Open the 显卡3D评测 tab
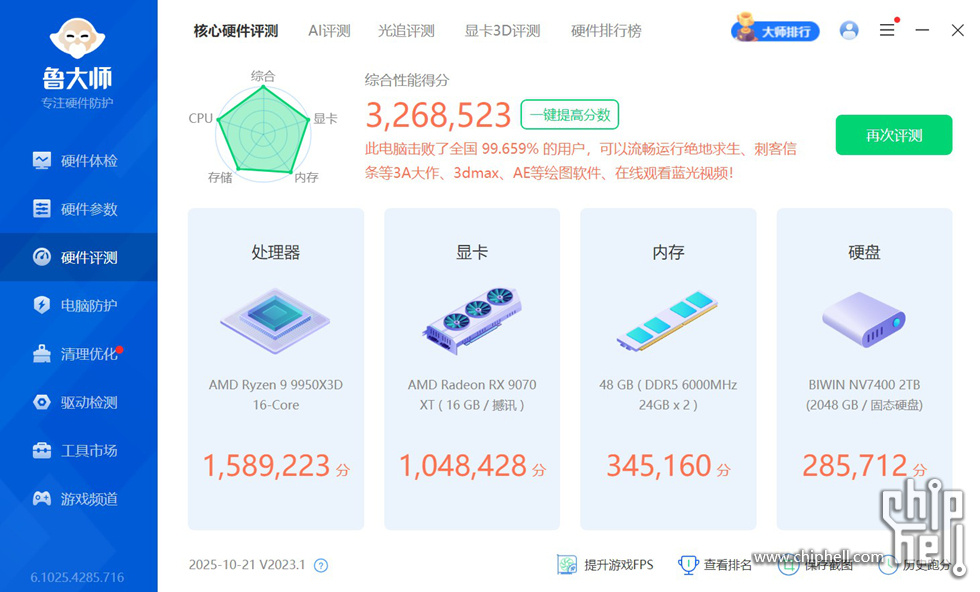The width and height of the screenshot is (980, 592). tap(502, 31)
